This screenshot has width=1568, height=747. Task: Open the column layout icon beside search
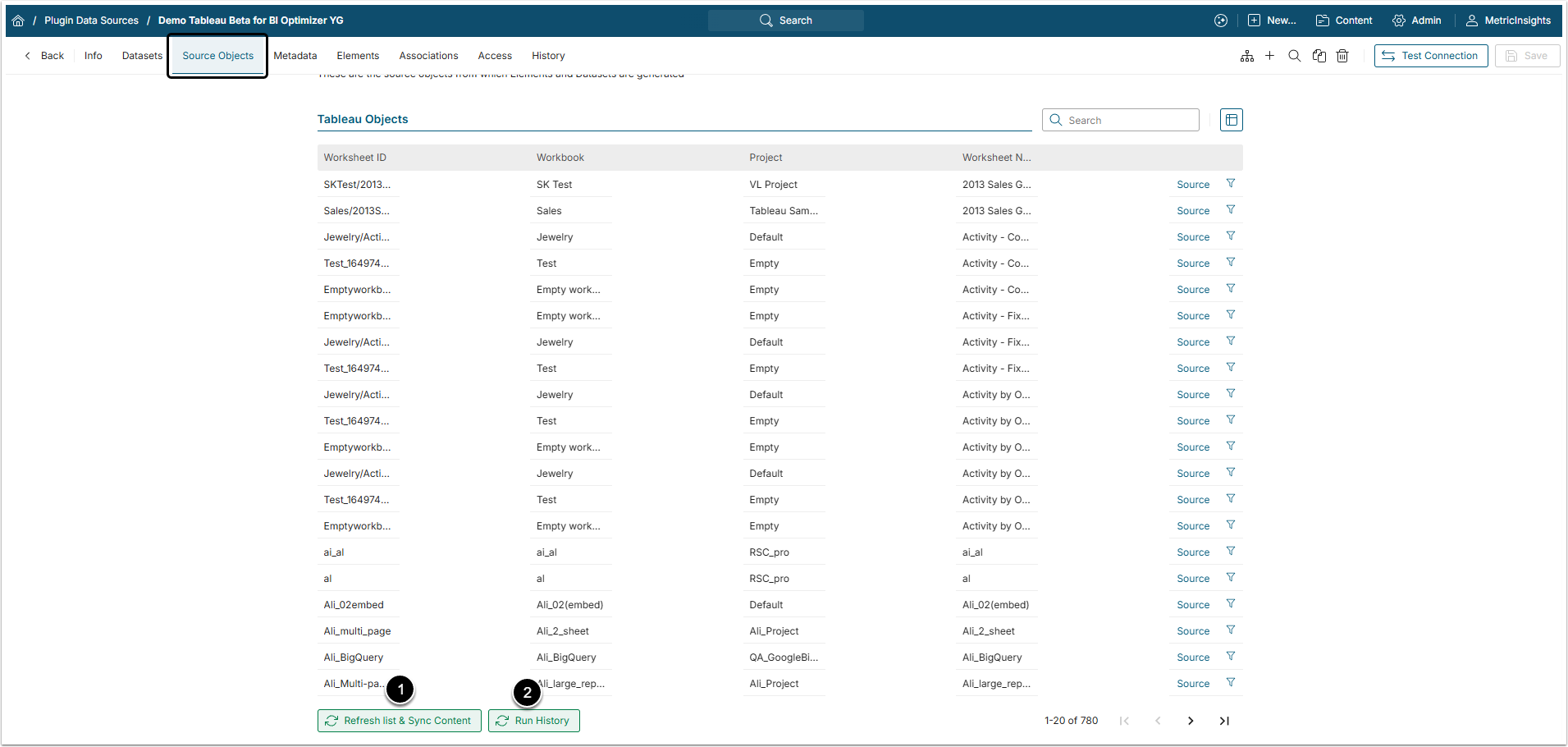click(x=1231, y=120)
